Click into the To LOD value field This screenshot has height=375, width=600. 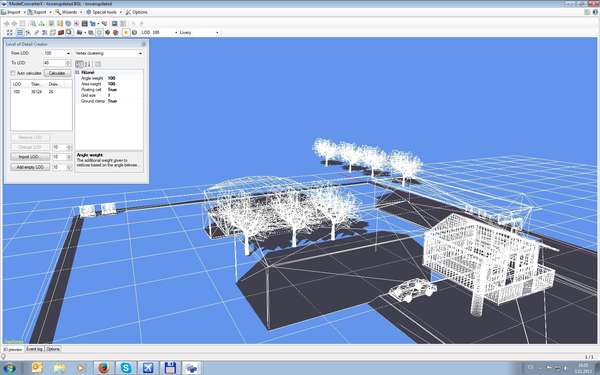coord(55,63)
